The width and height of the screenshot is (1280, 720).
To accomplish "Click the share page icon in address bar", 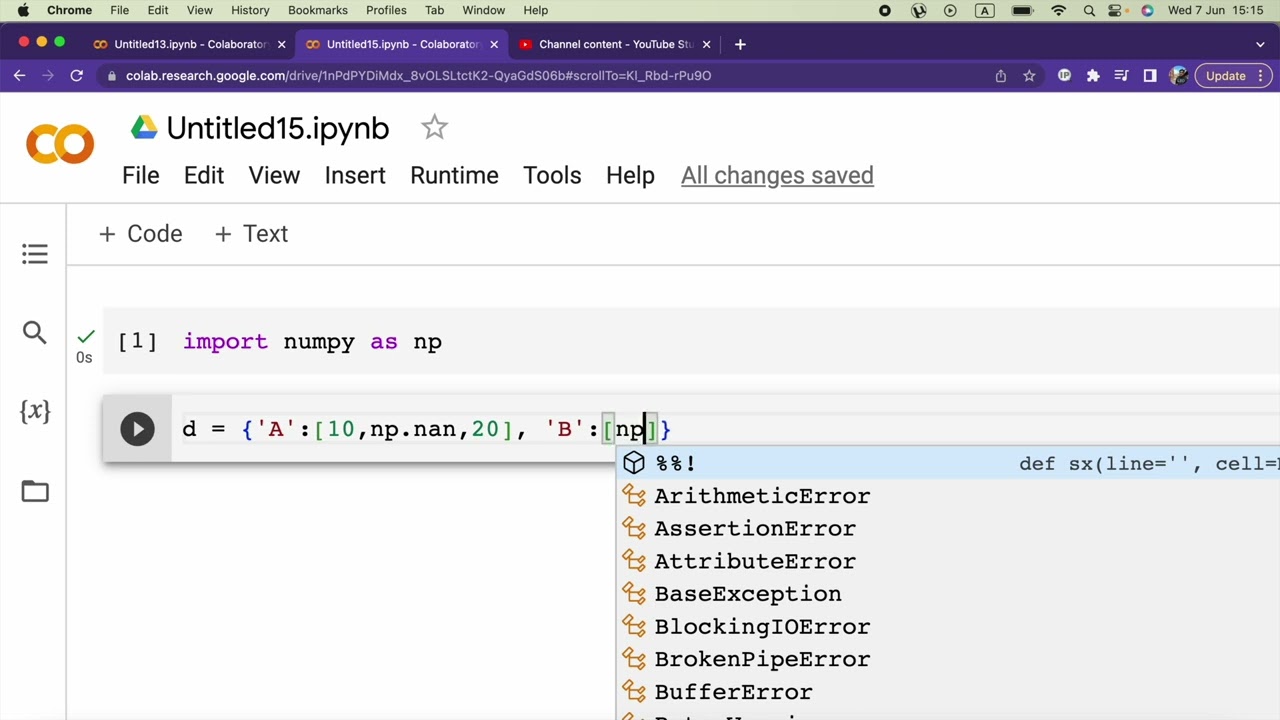I will tap(1000, 76).
